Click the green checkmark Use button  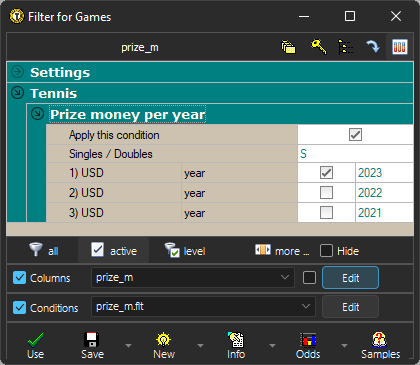coord(35,346)
